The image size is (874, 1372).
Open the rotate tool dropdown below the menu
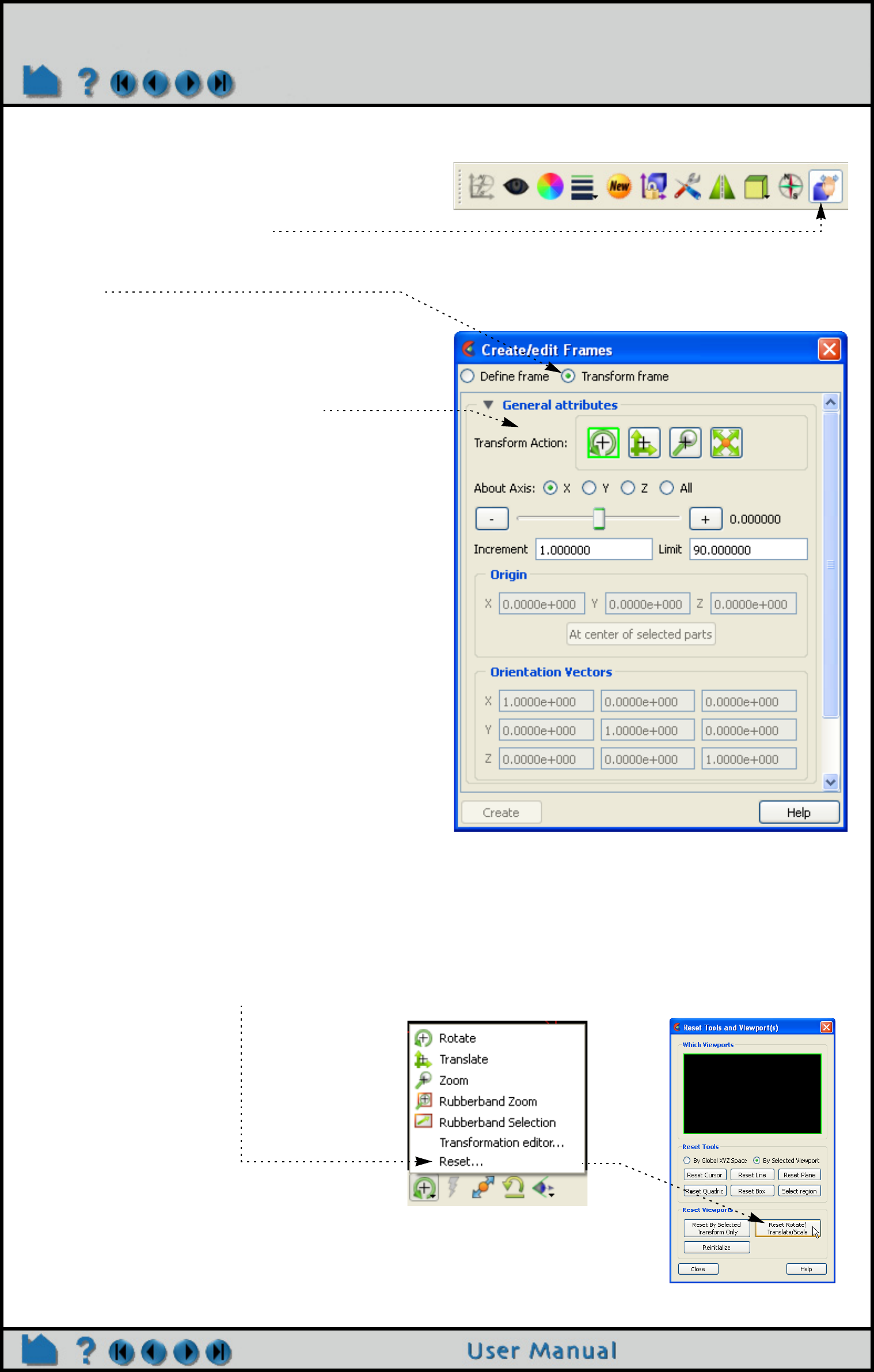(424, 1188)
